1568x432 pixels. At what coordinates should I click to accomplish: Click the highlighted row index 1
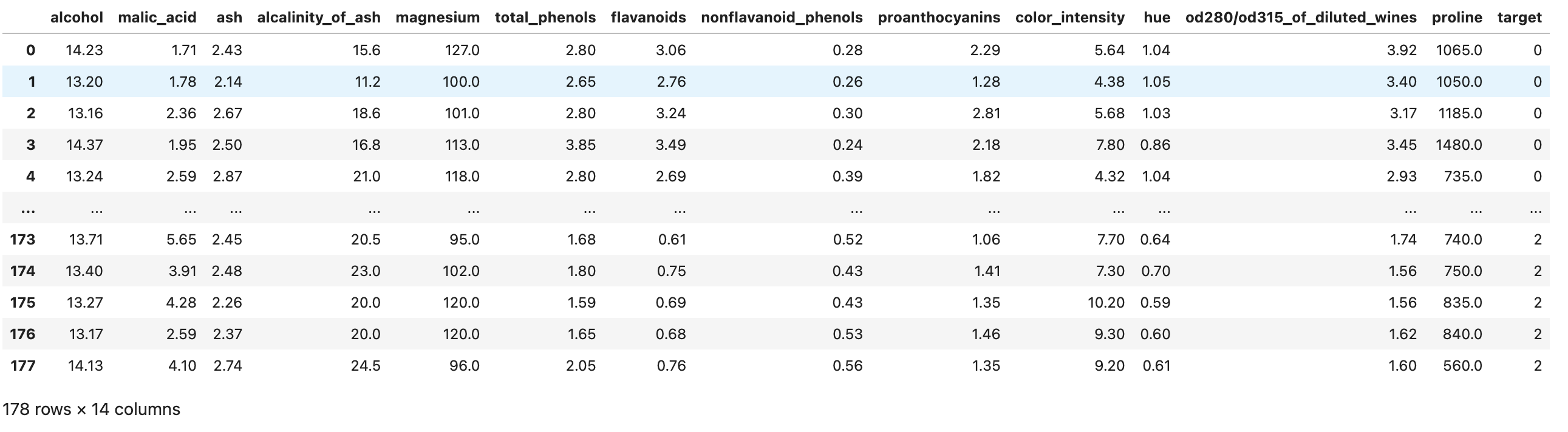(x=31, y=82)
